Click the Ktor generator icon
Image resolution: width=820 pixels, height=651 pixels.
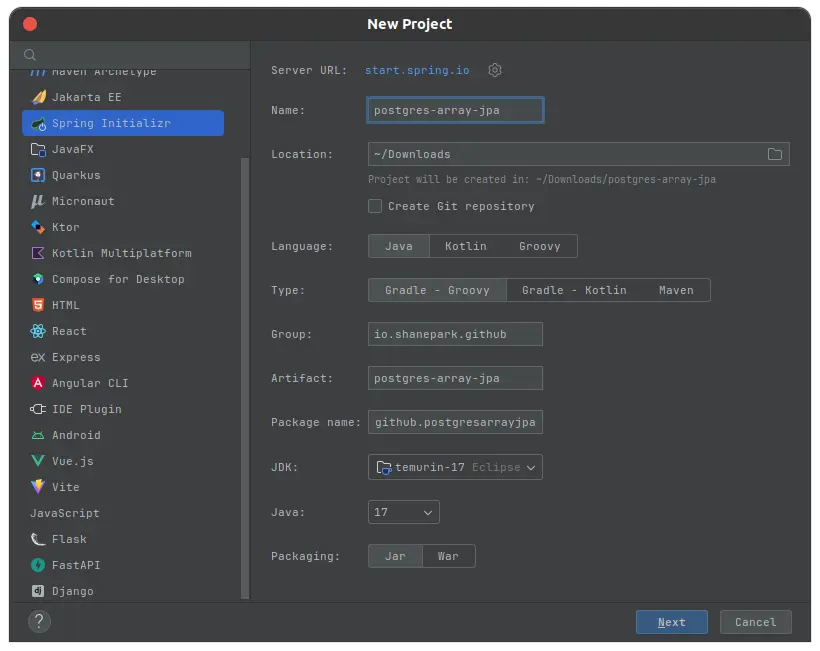(38, 227)
